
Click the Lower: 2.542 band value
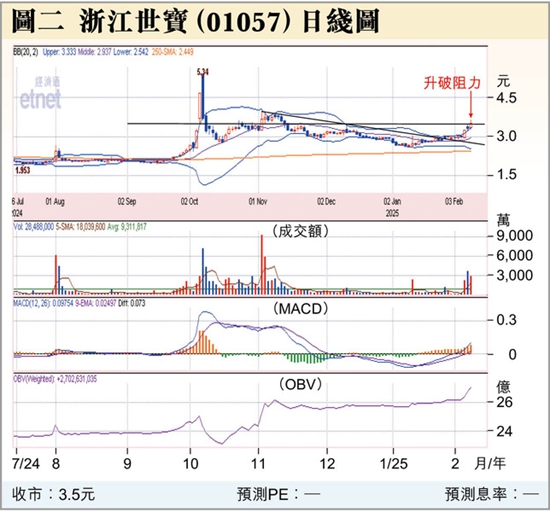coord(131,52)
